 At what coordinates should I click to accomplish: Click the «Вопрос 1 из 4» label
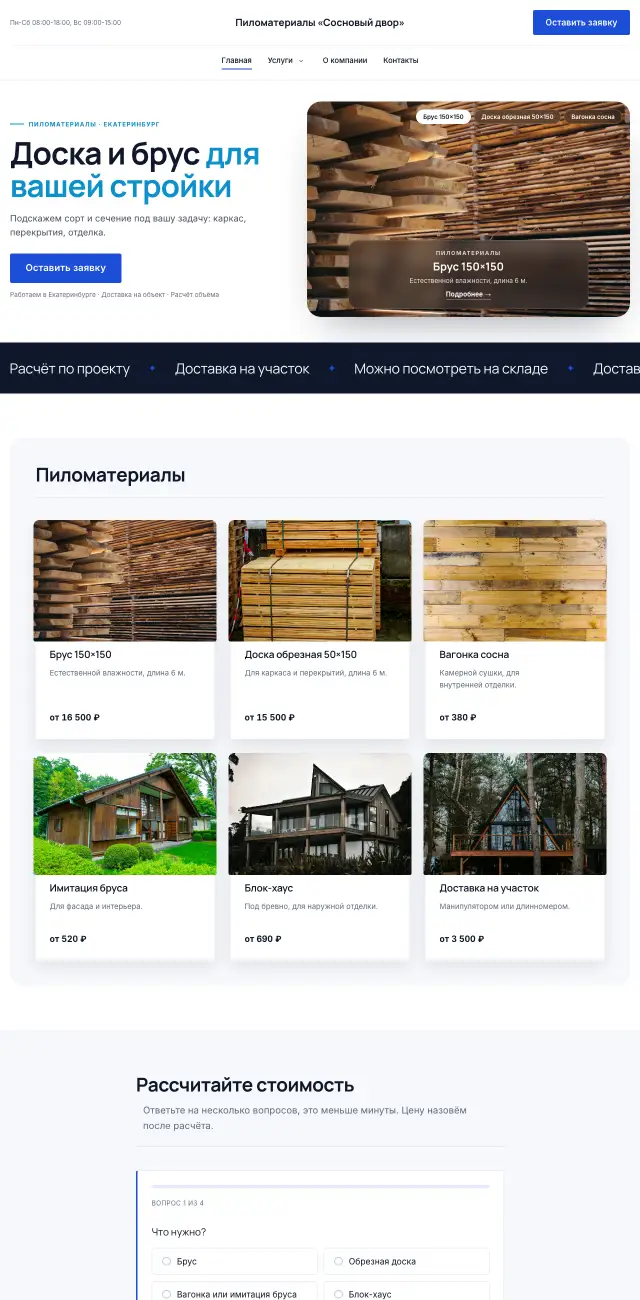coord(178,1203)
